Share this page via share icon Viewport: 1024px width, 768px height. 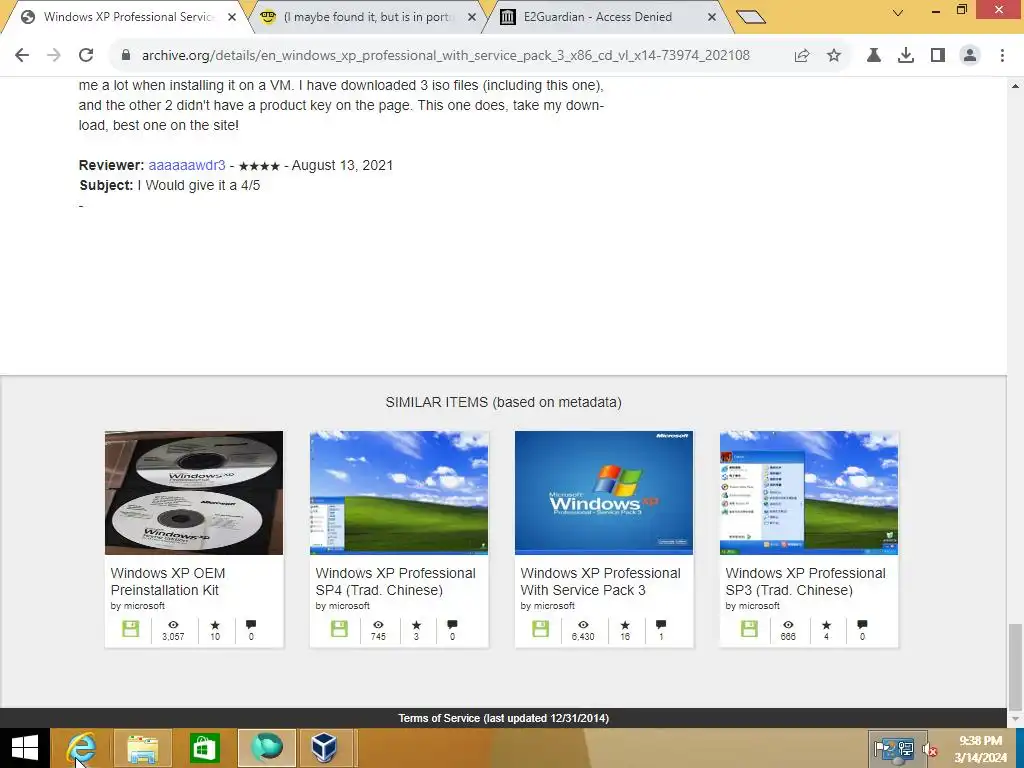click(x=802, y=56)
